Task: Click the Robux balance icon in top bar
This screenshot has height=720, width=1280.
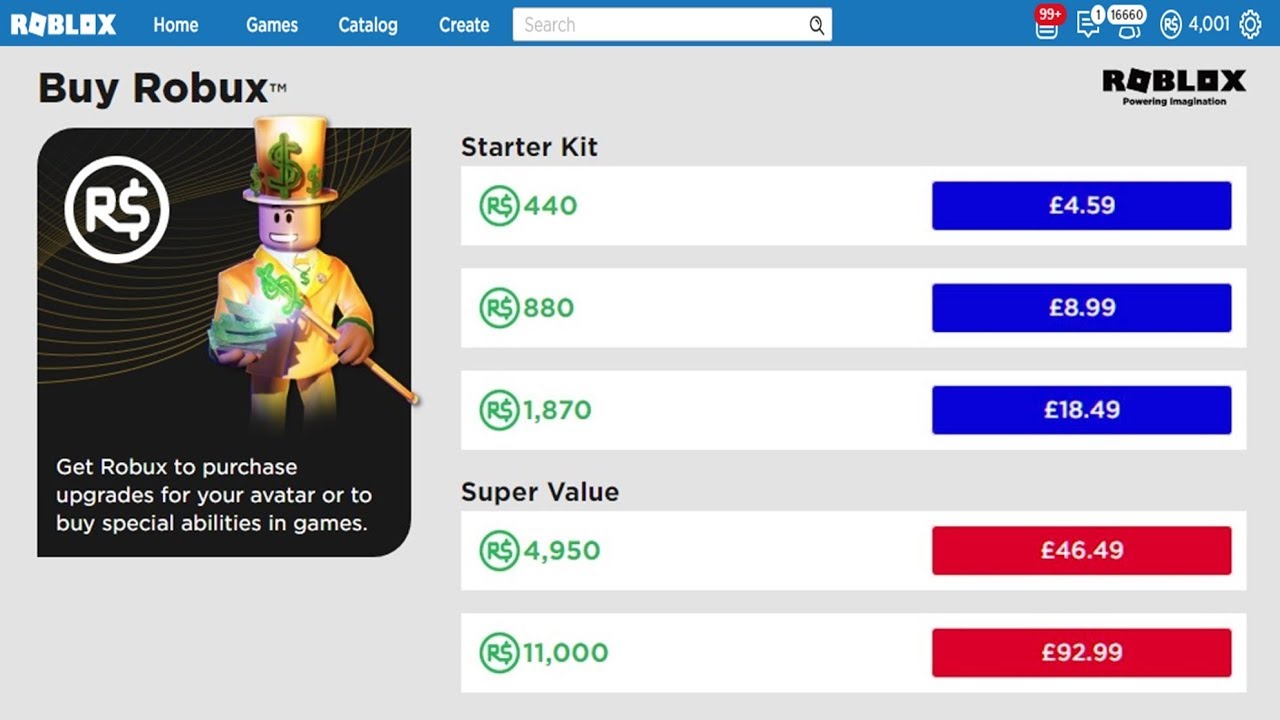Action: 1171,25
